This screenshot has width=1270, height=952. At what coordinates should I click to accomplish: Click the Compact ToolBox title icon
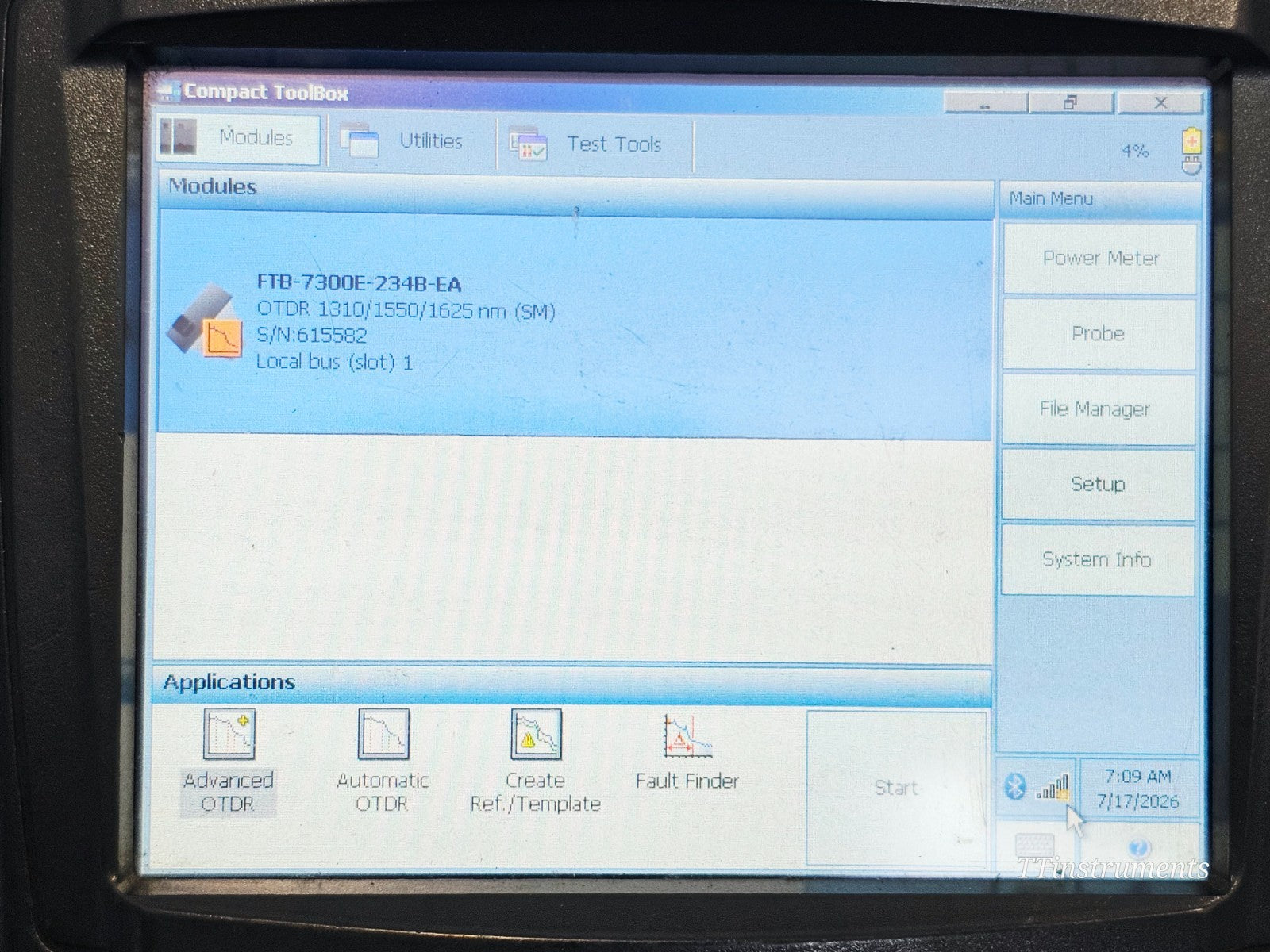167,91
